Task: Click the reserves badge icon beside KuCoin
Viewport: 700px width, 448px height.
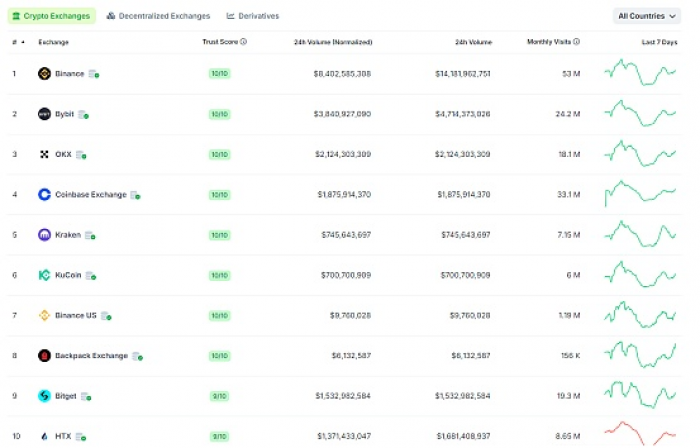Action: pyautogui.click(x=91, y=276)
